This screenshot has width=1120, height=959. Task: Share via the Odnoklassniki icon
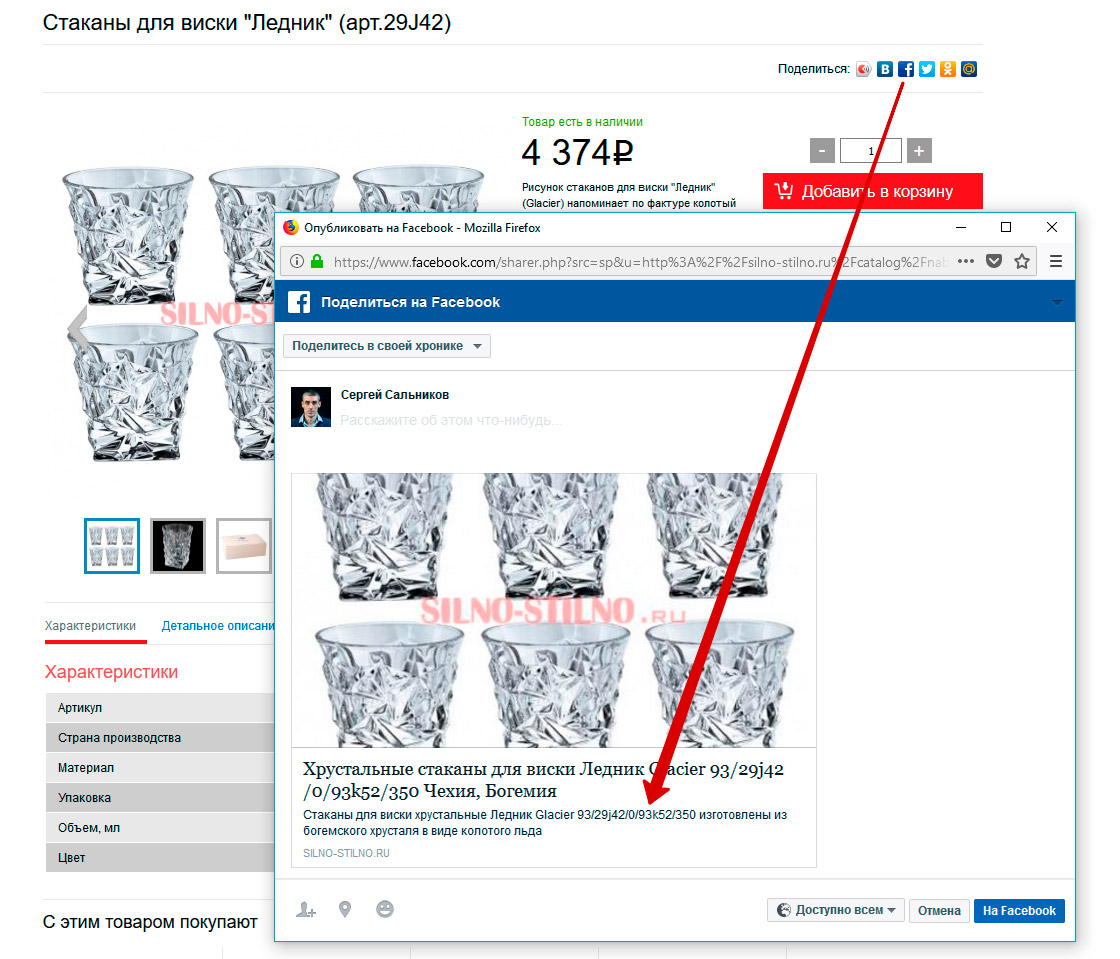(948, 69)
